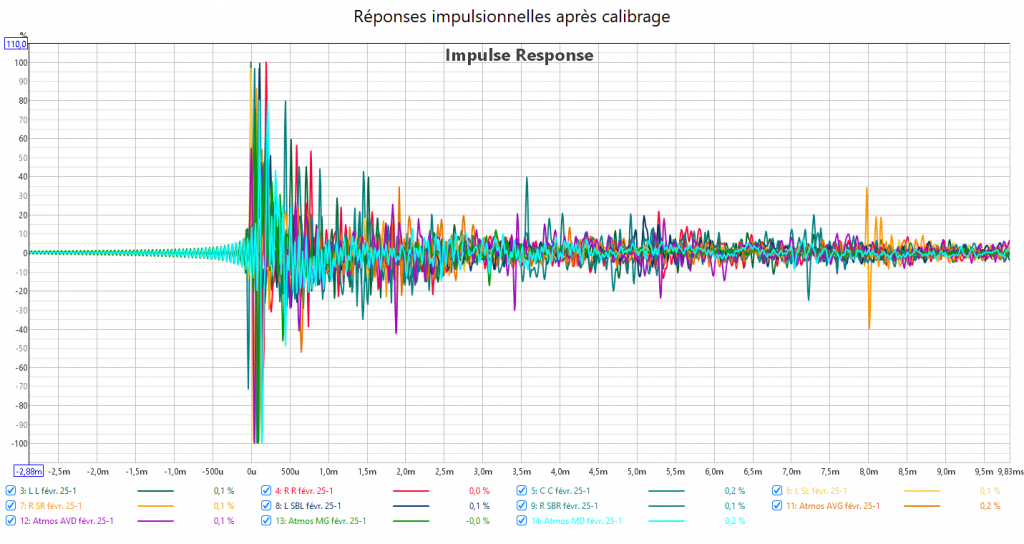The height and width of the screenshot is (544, 1024).
Task: Uncheck the 3: L L trace checkbox
Action: pyautogui.click(x=11, y=491)
